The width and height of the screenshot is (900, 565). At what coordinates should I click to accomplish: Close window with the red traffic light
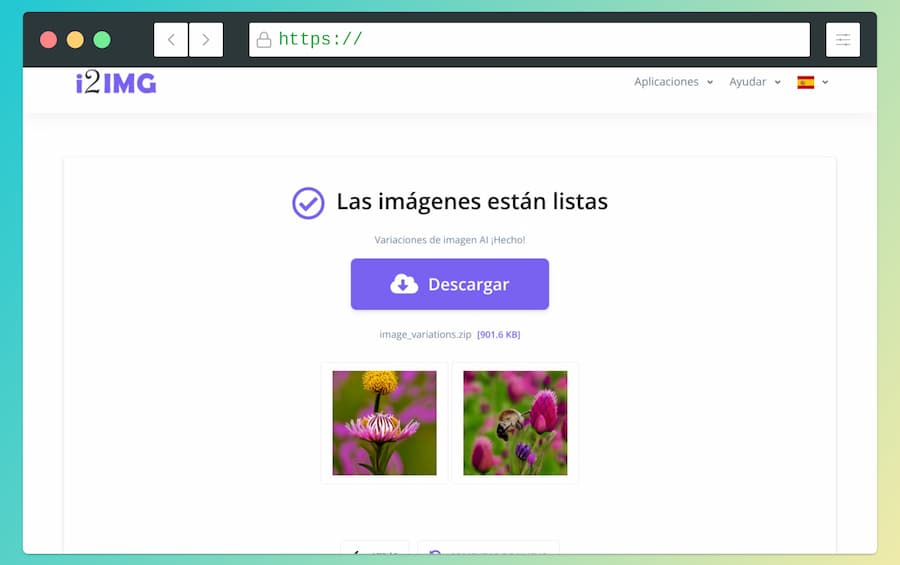[x=48, y=40]
